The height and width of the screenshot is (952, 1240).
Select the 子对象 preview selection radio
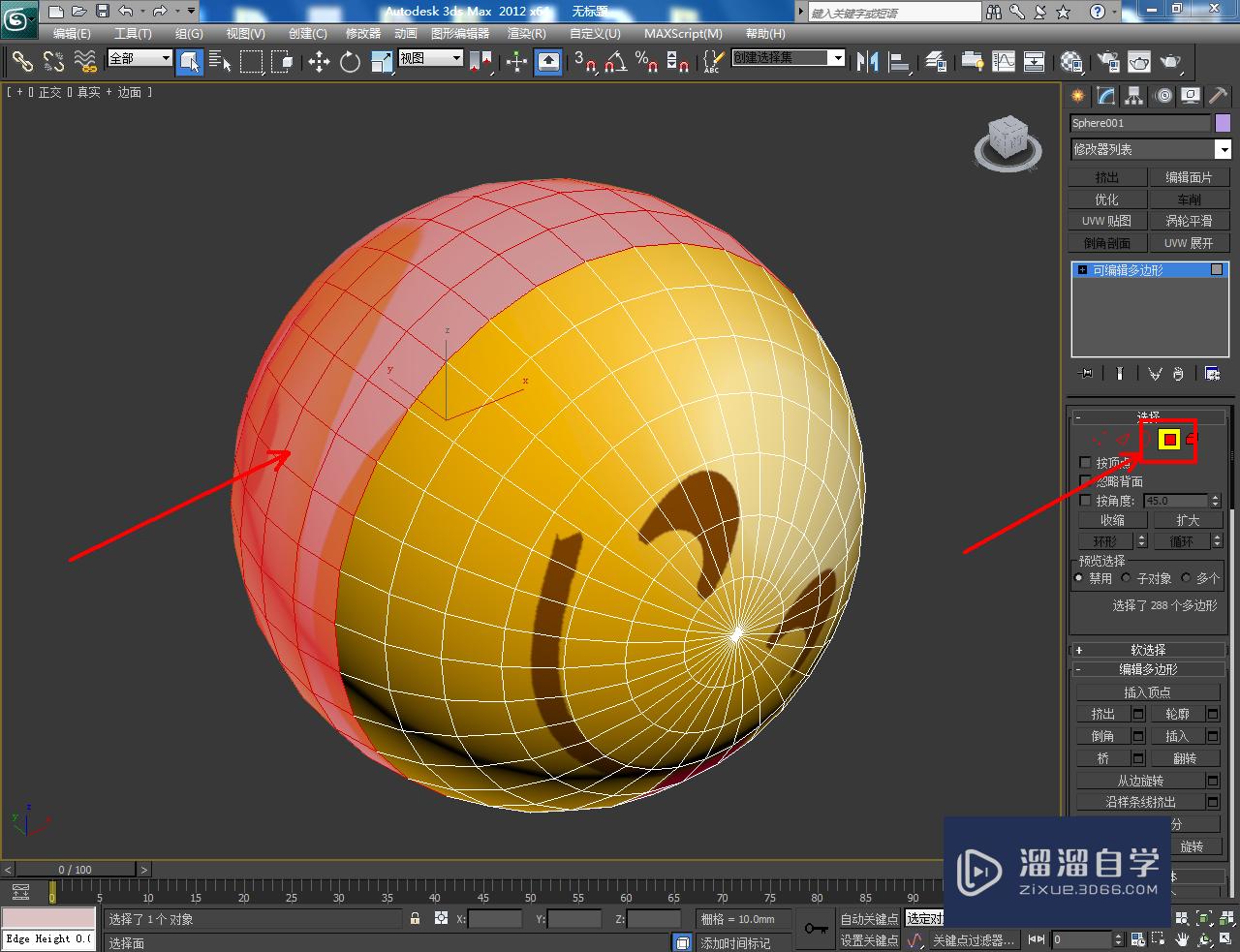[1127, 578]
